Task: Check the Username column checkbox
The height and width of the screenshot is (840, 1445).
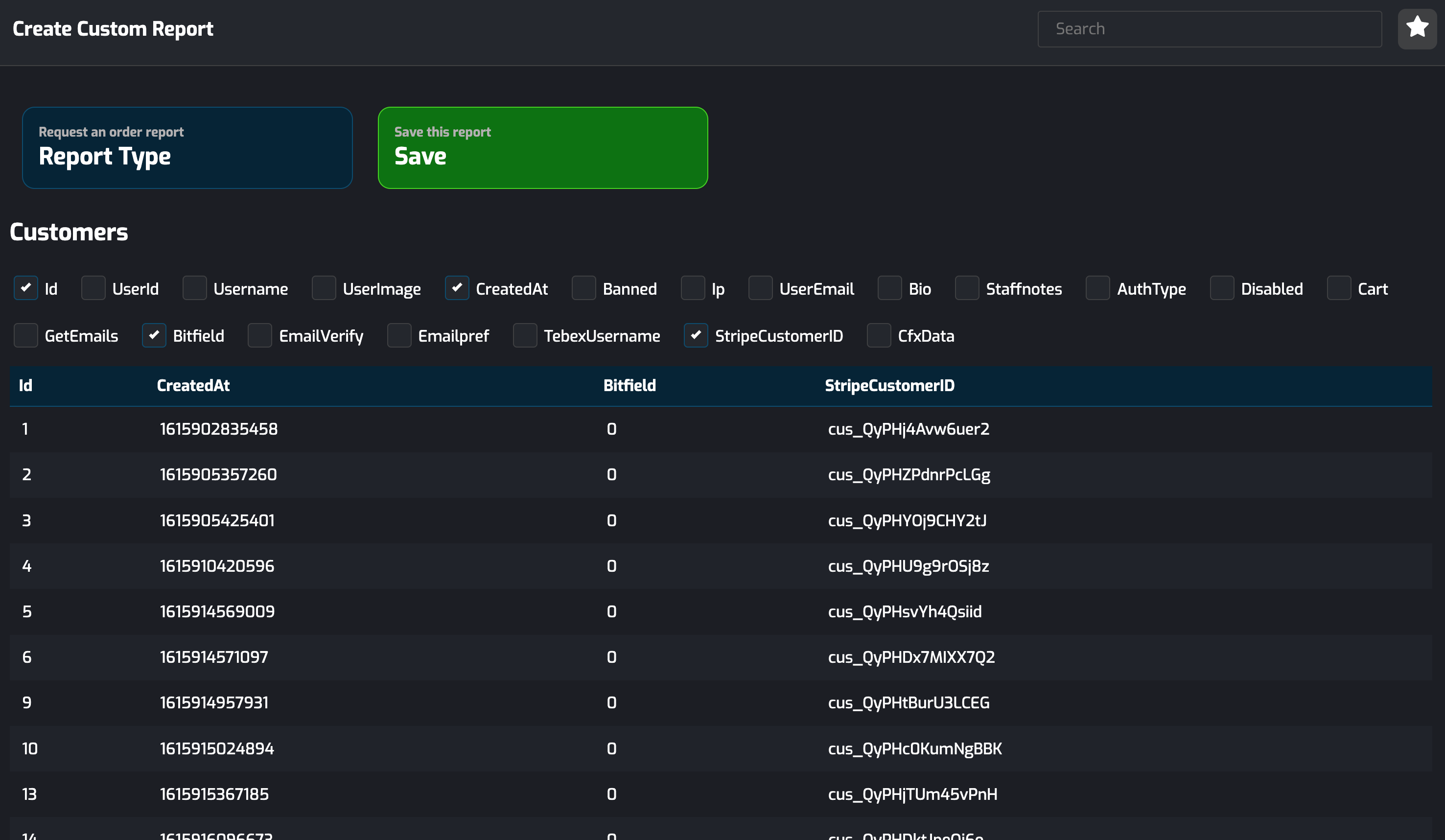Action: coord(194,288)
